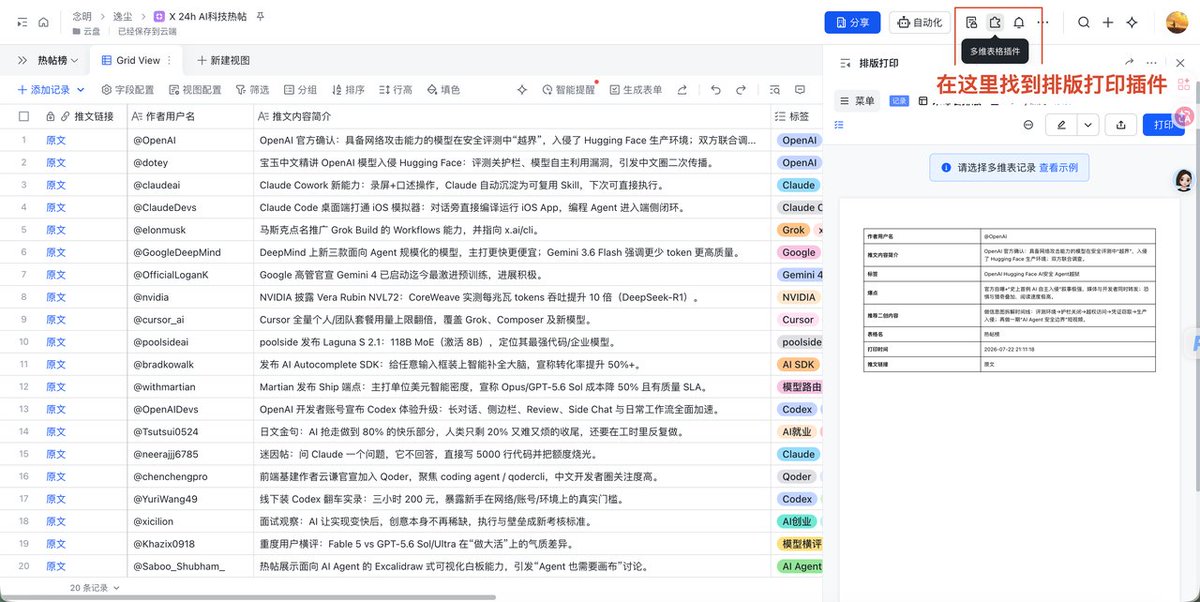Select the @GoogleDeepMind username cell
This screenshot has width=1200, height=602.
pyautogui.click(x=188, y=252)
